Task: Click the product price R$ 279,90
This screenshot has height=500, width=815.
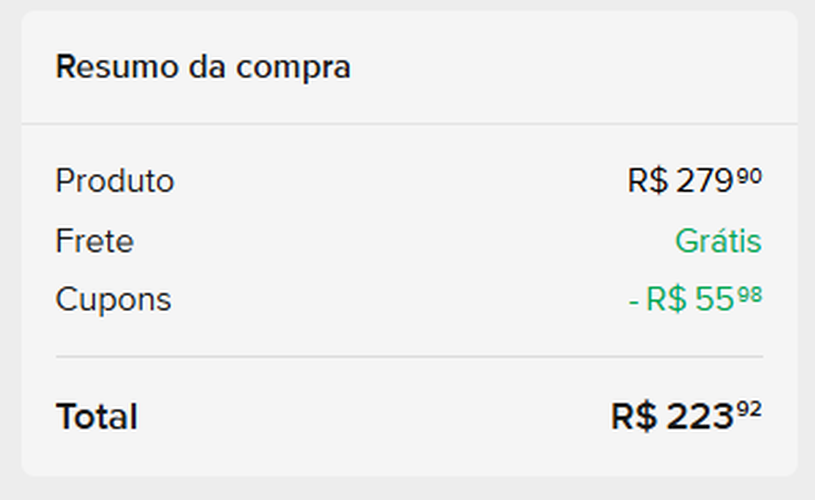Action: [694, 181]
